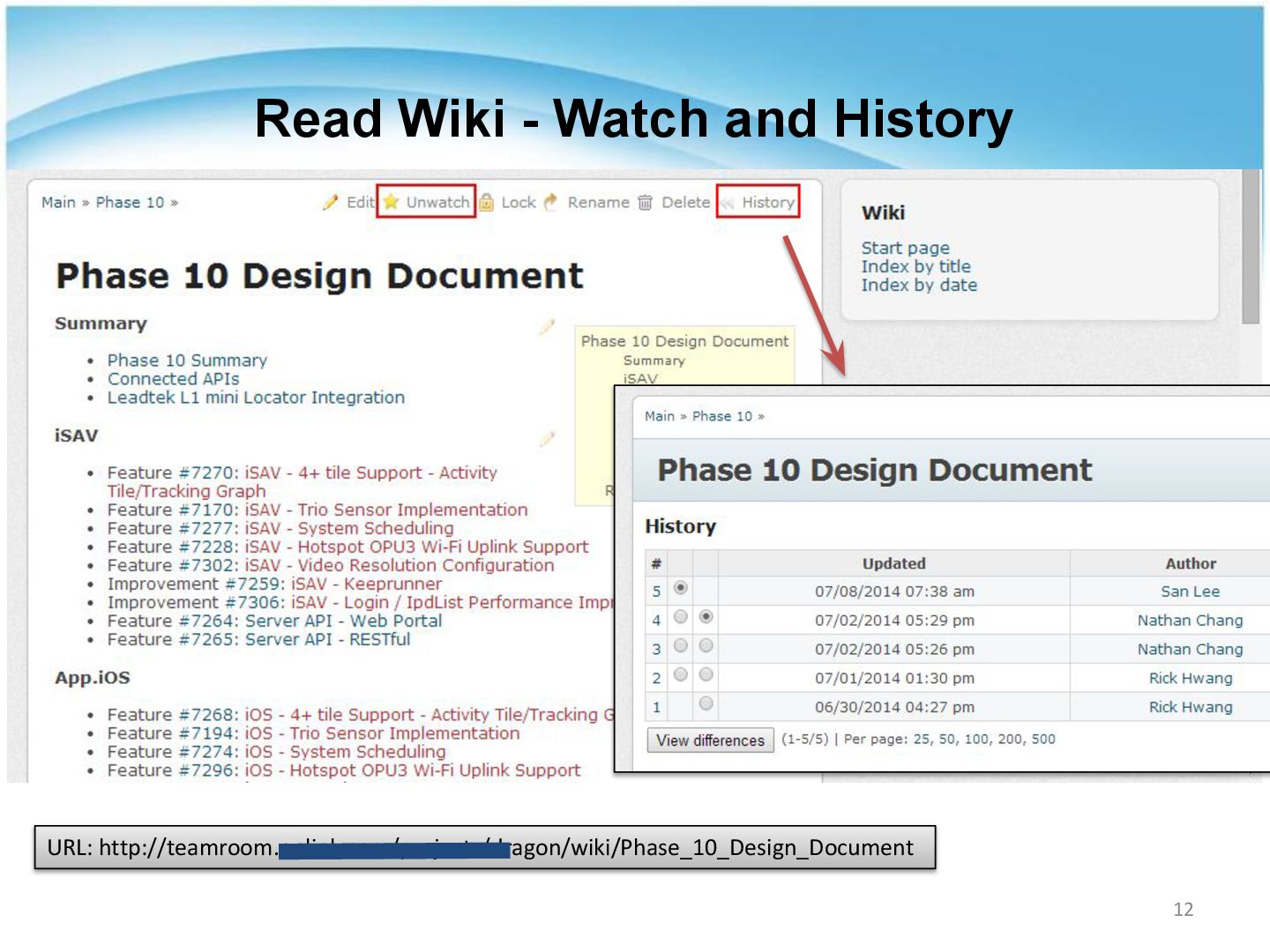Select second-column radio for version 4
The image size is (1270, 952).
[706, 617]
